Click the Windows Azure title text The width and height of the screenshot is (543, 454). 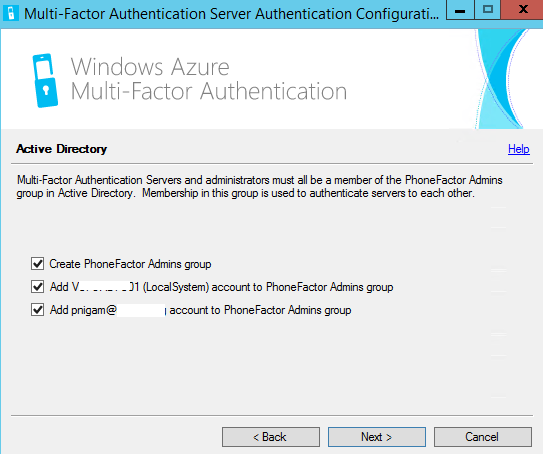coord(150,66)
